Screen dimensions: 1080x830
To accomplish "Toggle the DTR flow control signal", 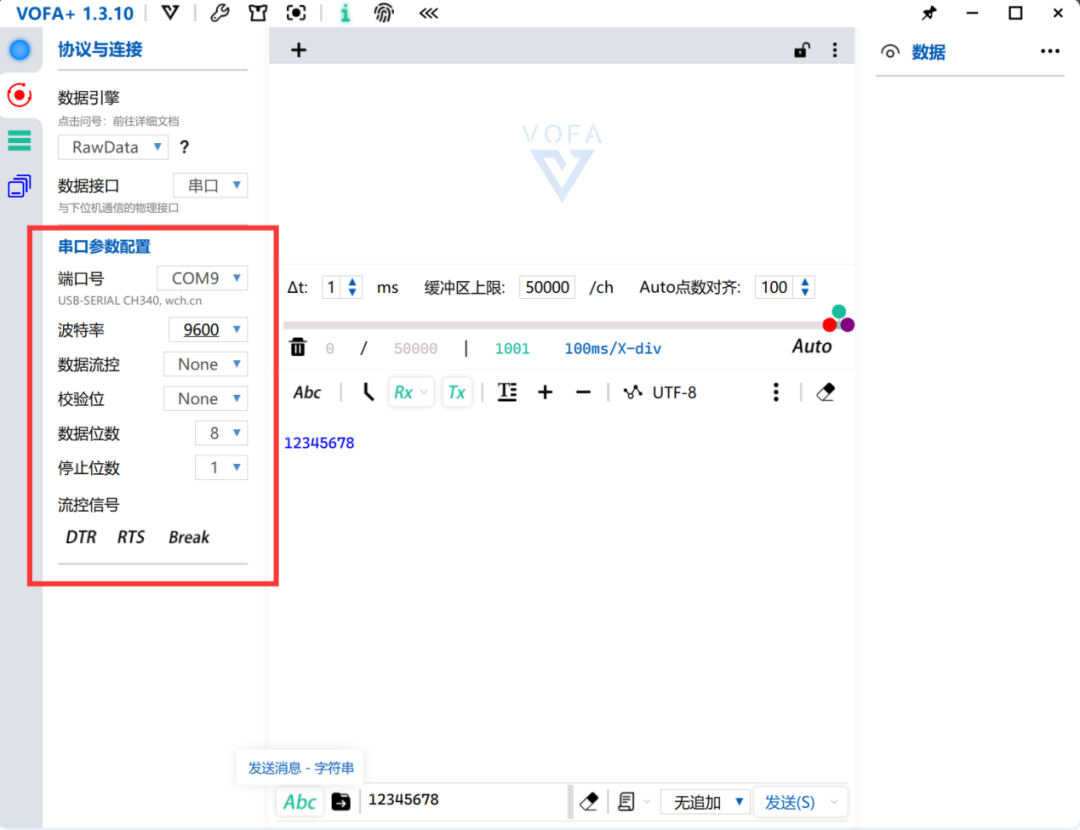I will [81, 537].
